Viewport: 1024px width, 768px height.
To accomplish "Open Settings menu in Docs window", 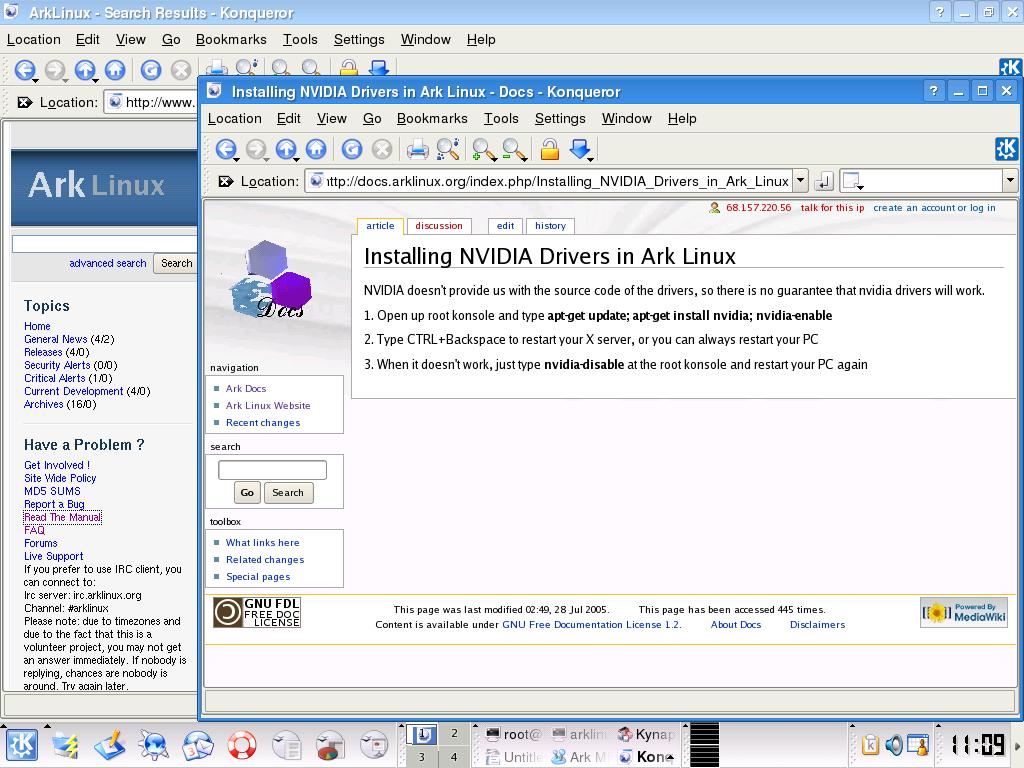I will 560,119.
